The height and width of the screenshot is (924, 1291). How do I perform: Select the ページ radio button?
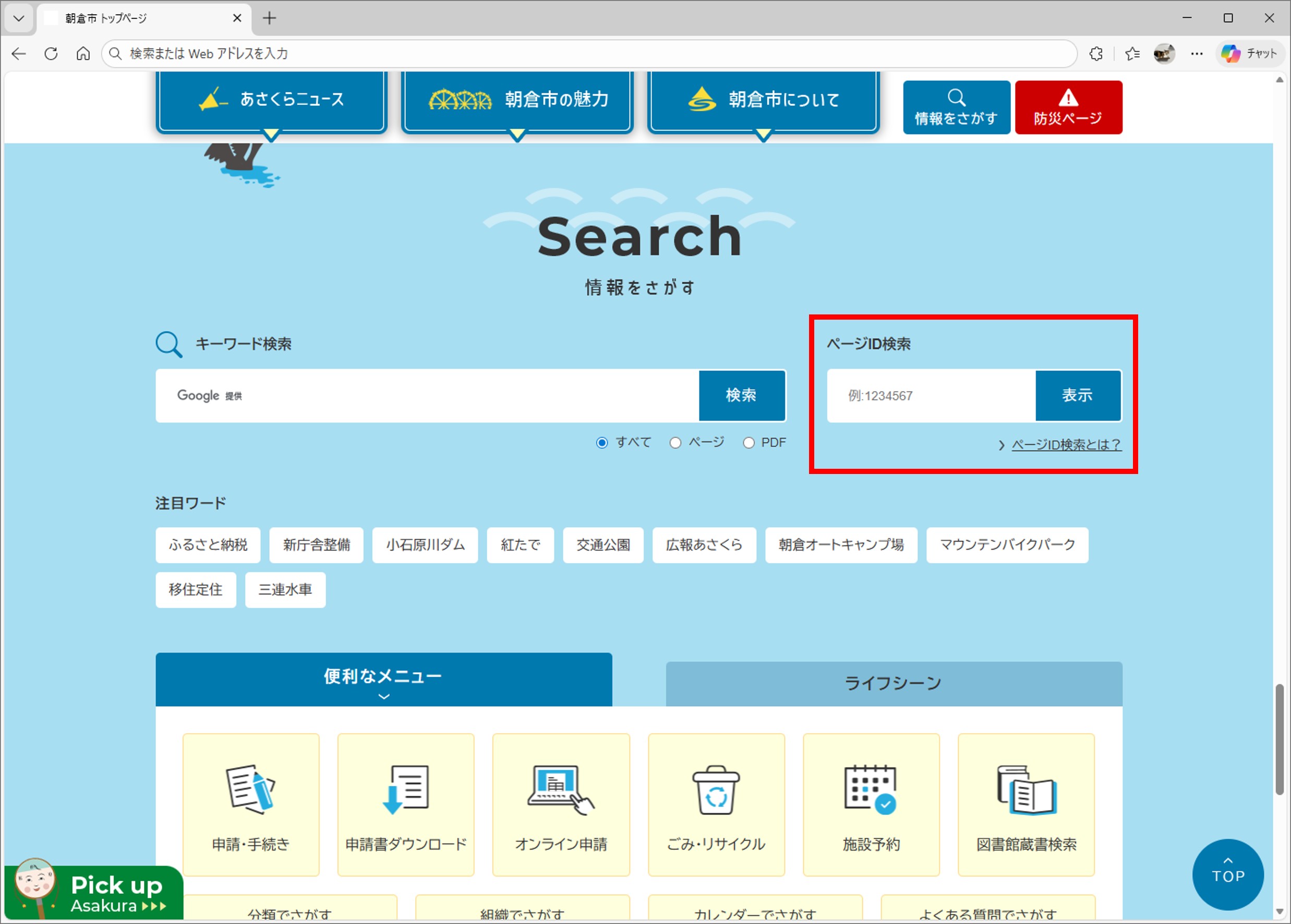tap(675, 443)
